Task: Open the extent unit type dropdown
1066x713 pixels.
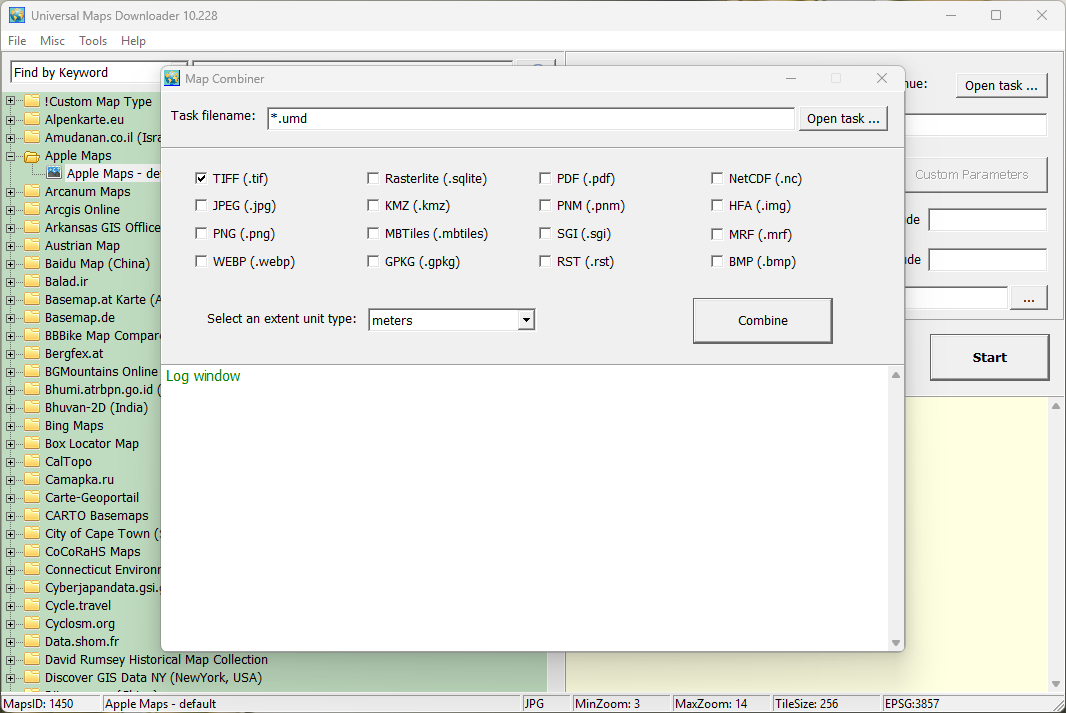Action: [525, 320]
